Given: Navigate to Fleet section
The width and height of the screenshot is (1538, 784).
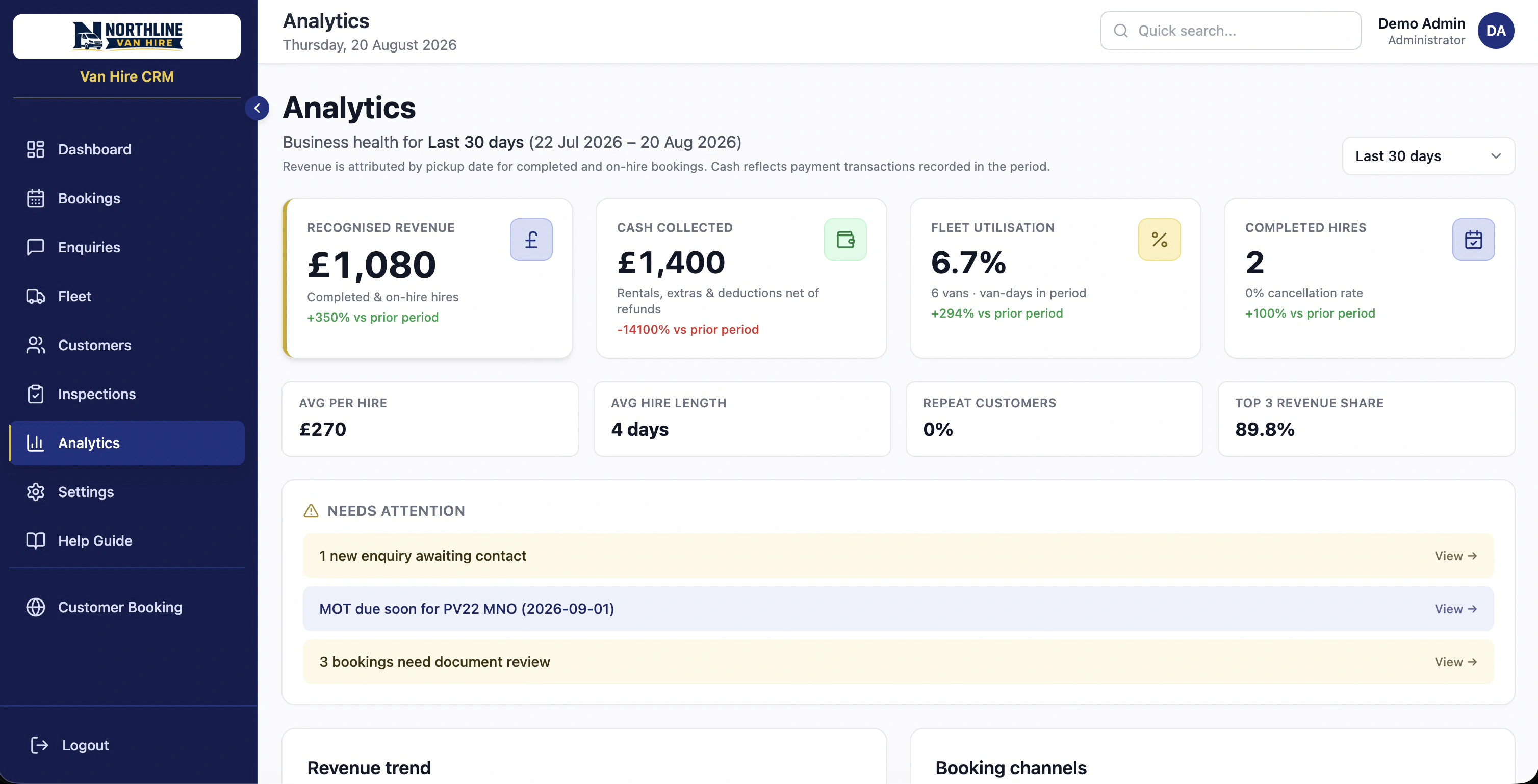Looking at the screenshot, I should [126, 296].
